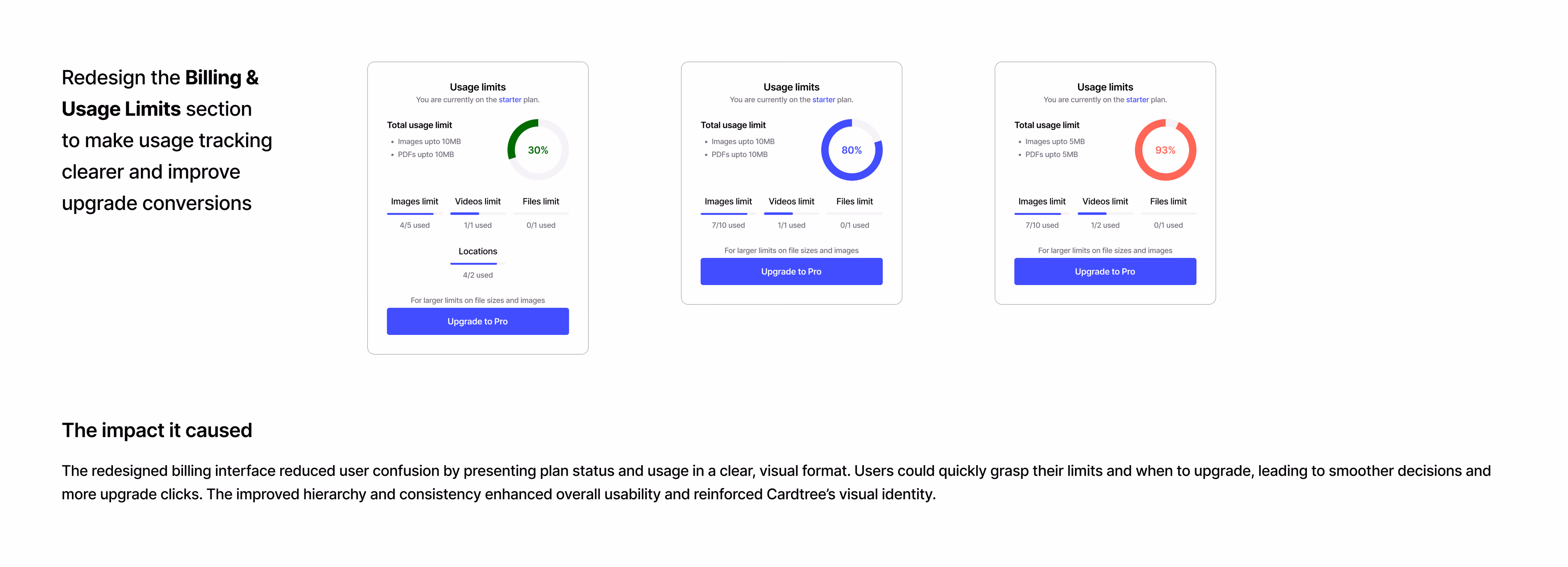Click the blue 80% usage donut chart
1568x567 pixels.
pos(851,150)
